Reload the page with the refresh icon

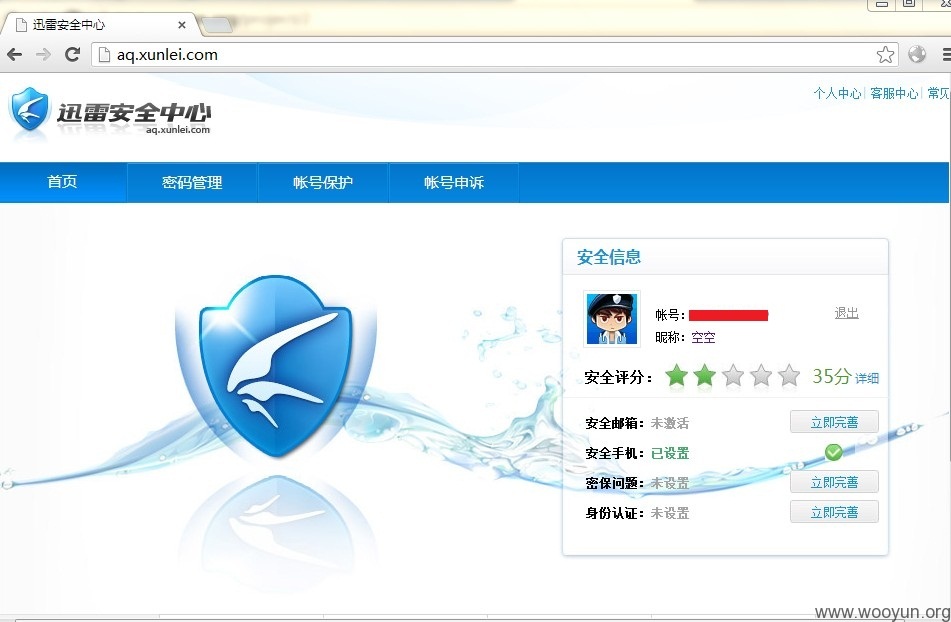(x=72, y=55)
